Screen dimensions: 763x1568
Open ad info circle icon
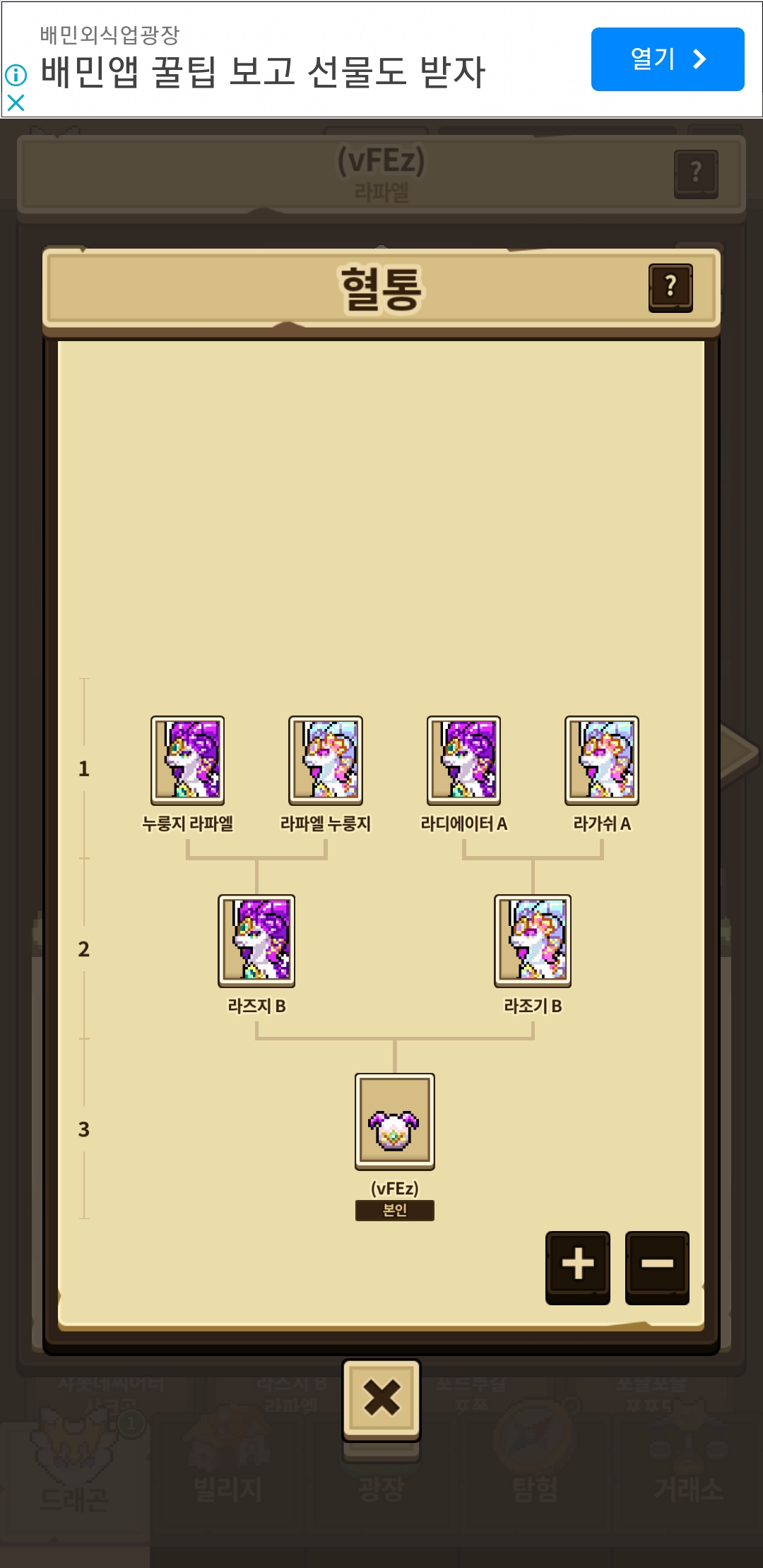click(x=16, y=74)
